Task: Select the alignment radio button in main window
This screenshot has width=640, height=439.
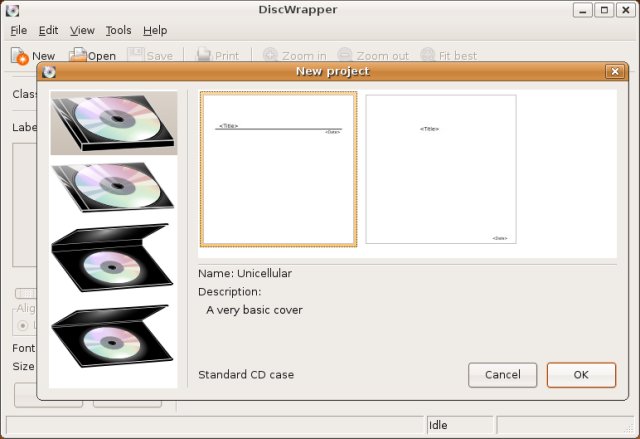Action: [22, 326]
